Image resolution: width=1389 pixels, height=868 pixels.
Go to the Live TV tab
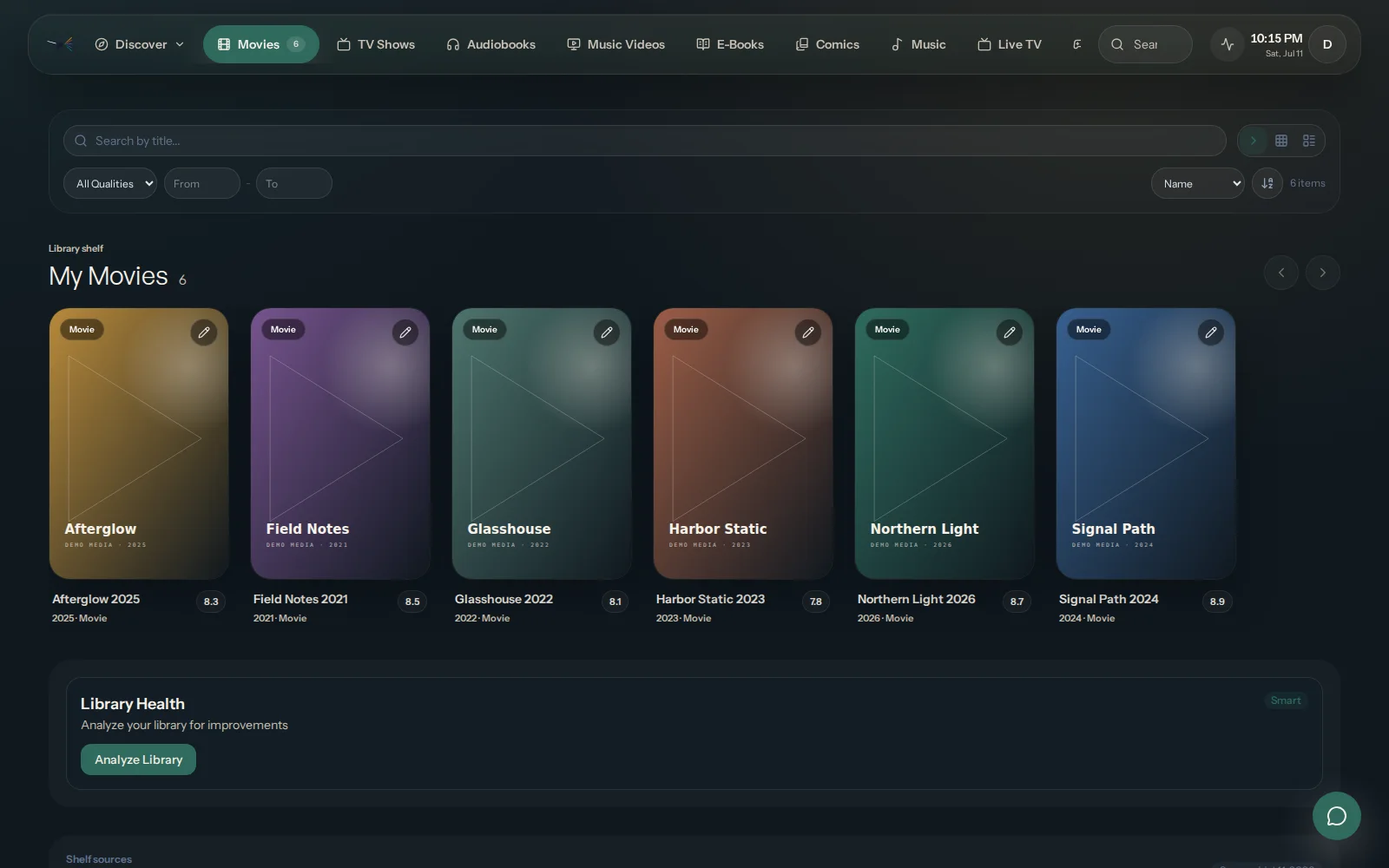tap(1010, 44)
